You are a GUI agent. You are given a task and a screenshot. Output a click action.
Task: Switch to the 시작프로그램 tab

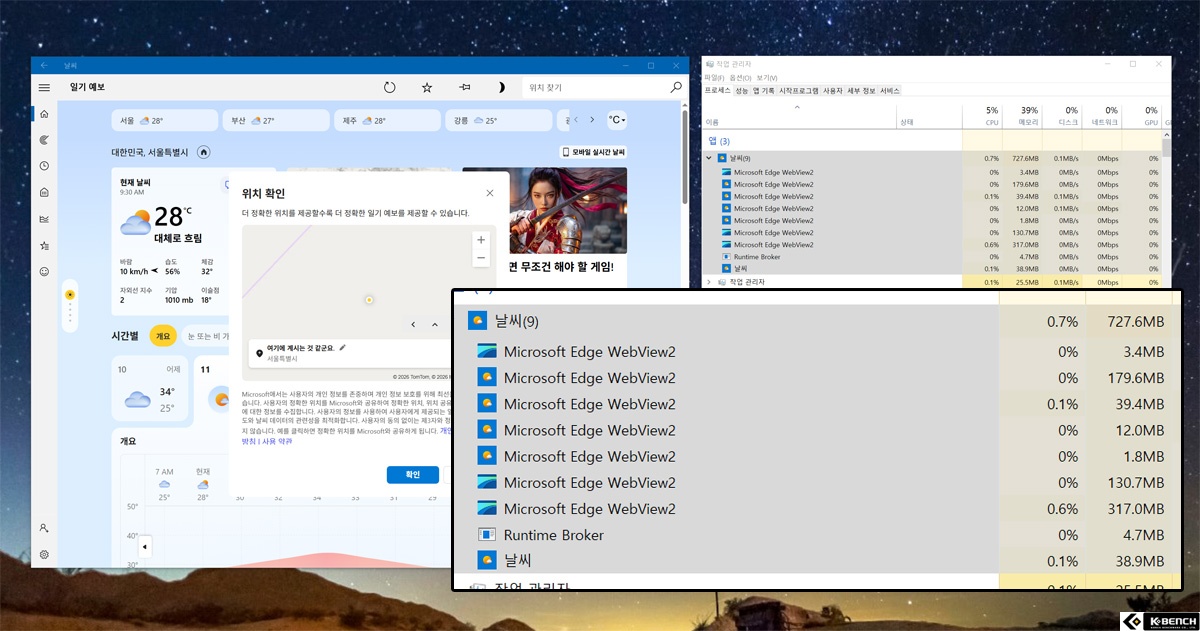coord(798,90)
